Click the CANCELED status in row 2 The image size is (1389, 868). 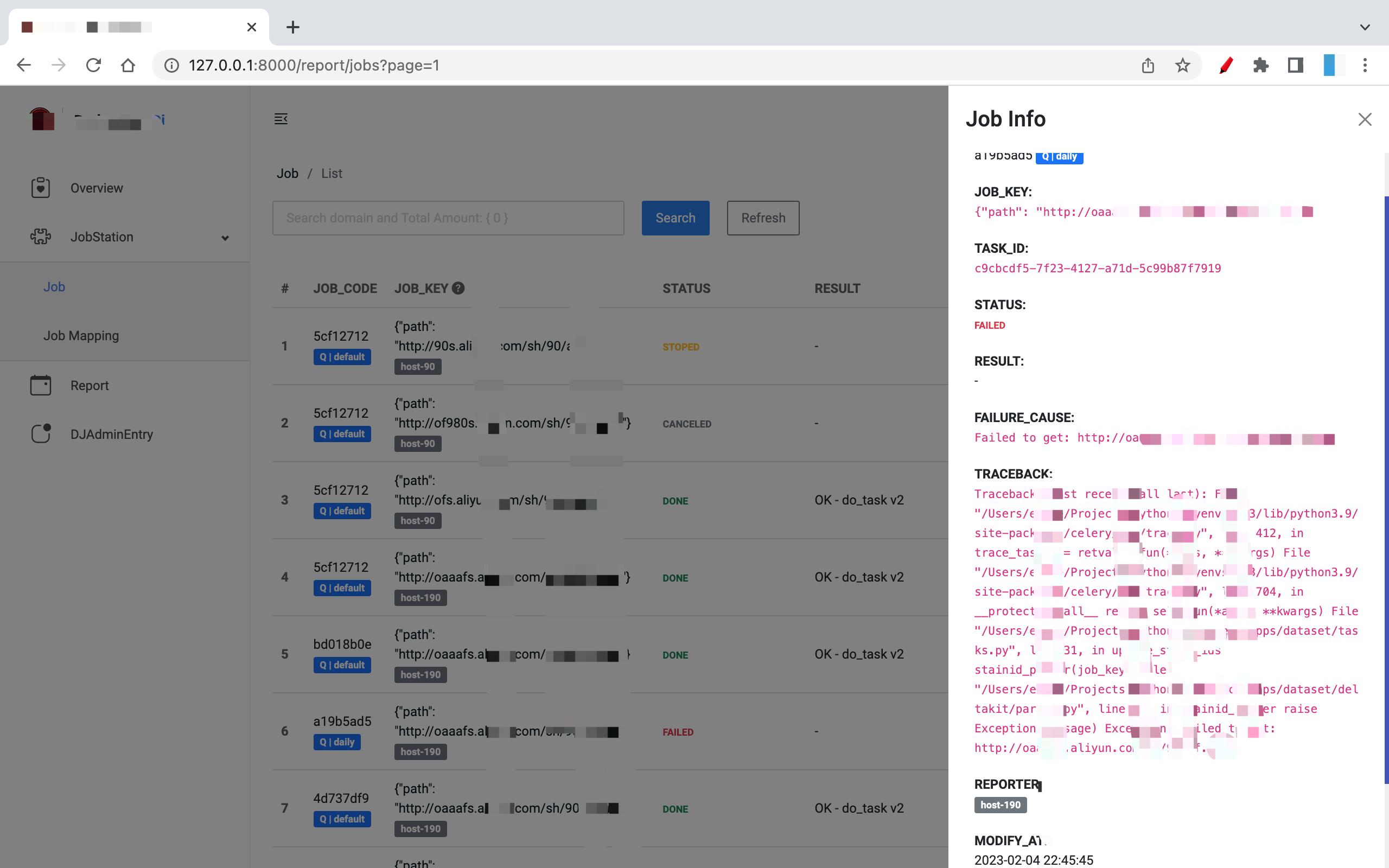pyautogui.click(x=686, y=424)
